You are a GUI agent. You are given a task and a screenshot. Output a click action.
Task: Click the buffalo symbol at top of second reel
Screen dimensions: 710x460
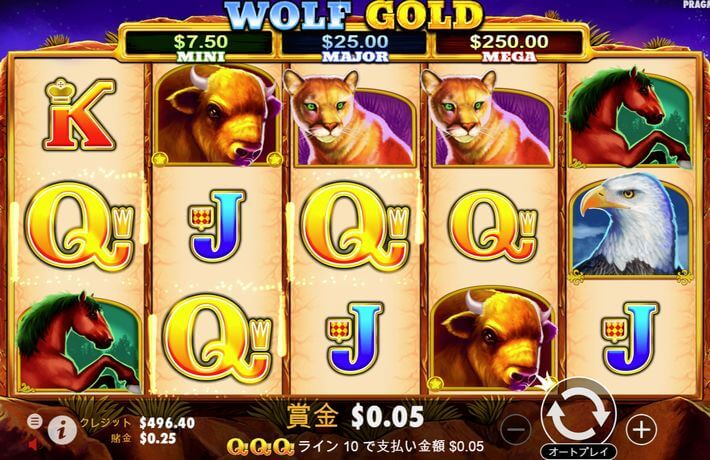(216, 113)
